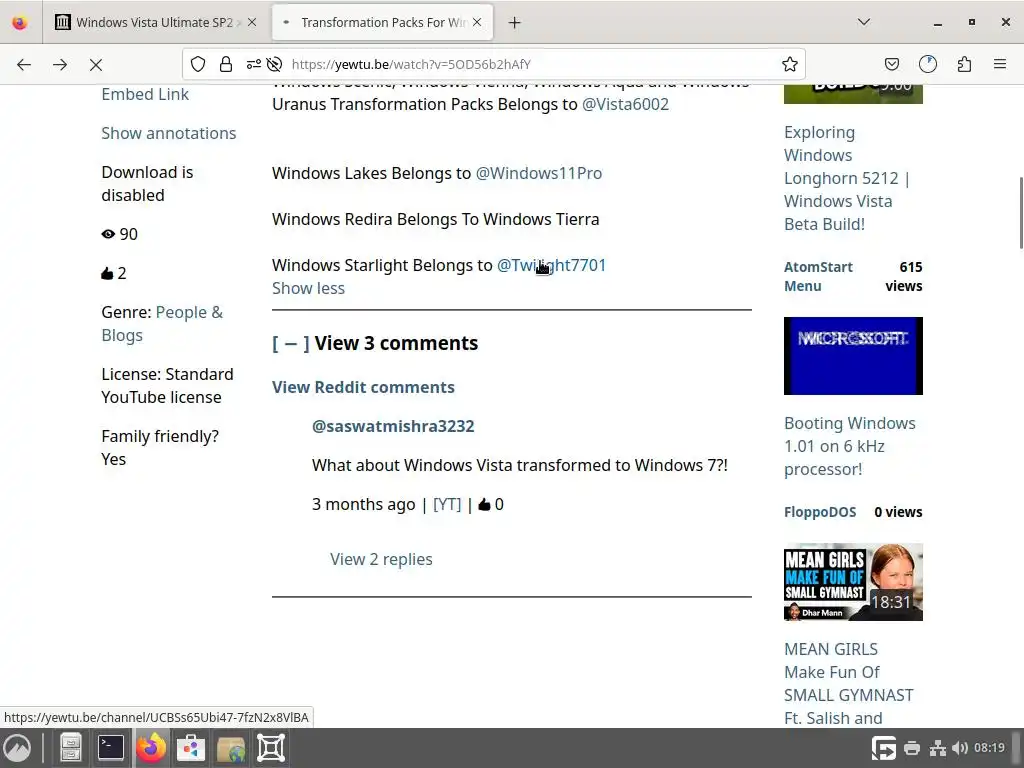1024x768 pixels.
Task: Open the volume speaker icon in the tray
Action: pos(960,748)
